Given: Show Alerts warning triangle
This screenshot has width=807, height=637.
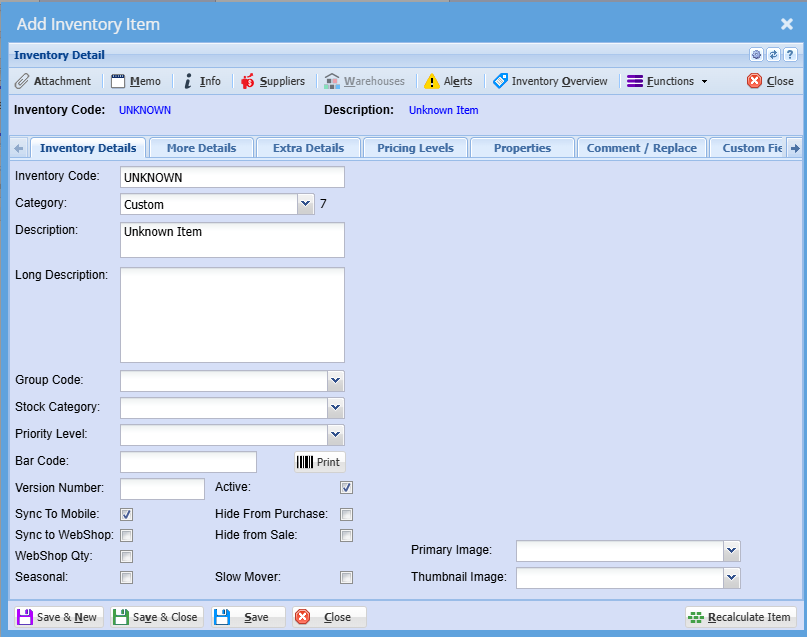Looking at the screenshot, I should [x=431, y=81].
